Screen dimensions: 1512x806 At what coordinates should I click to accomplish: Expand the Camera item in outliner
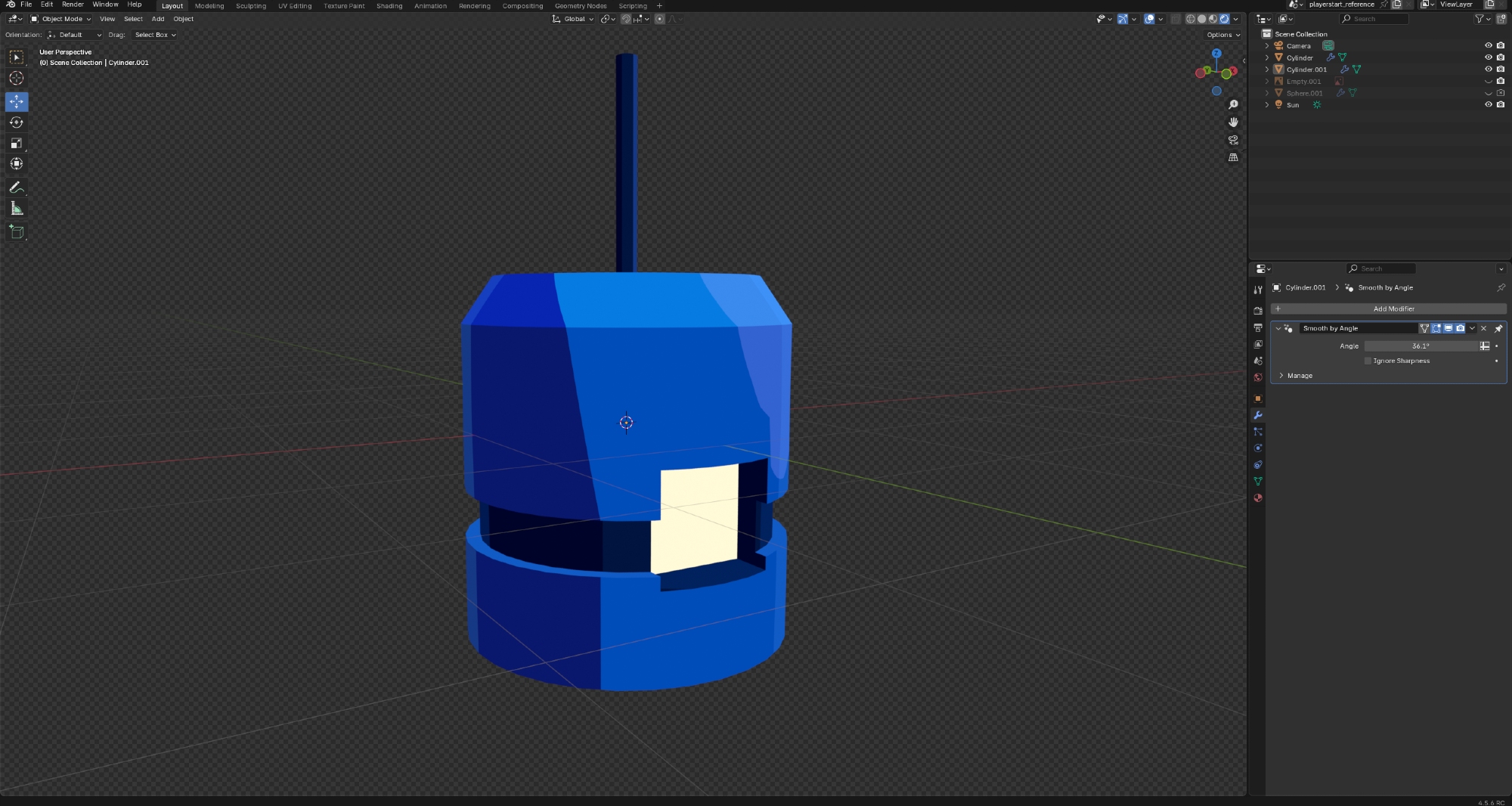[1267, 46]
